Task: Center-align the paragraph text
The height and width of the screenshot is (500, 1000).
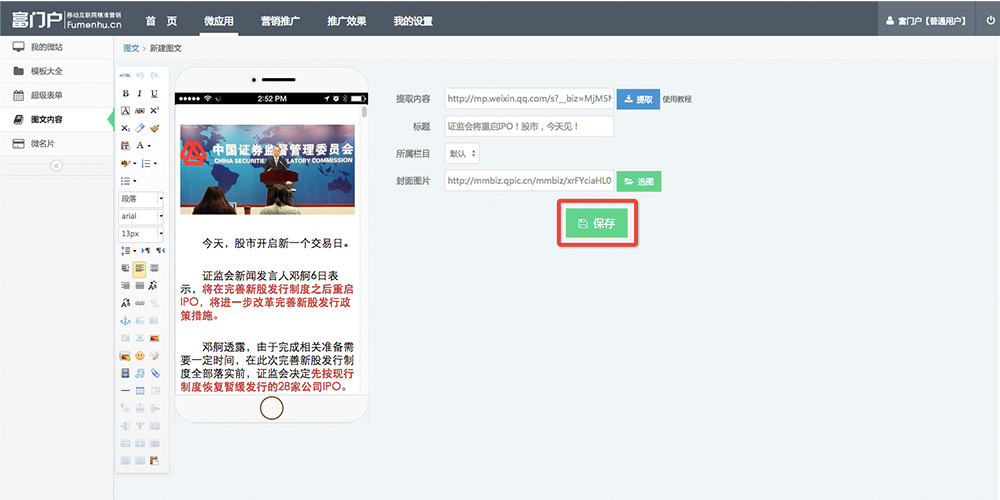Action: [x=154, y=268]
